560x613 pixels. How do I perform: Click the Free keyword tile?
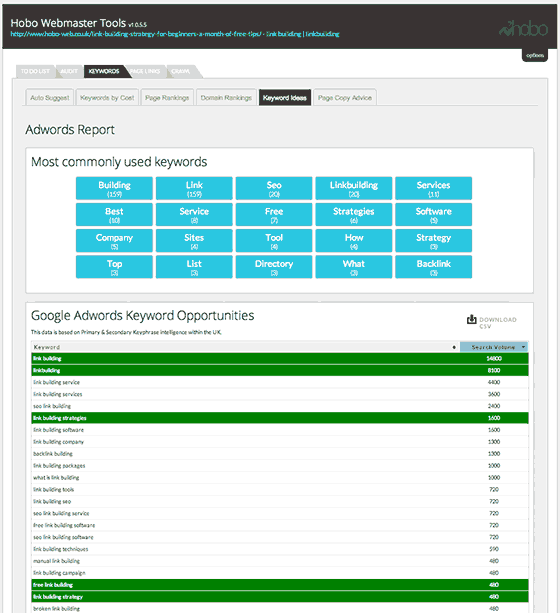[274, 214]
